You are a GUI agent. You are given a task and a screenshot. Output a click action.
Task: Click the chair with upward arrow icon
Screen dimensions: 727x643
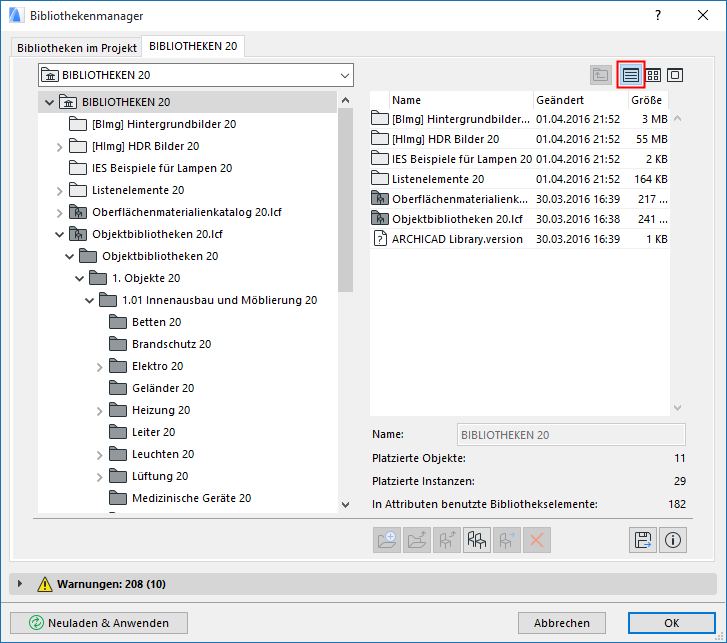(446, 540)
